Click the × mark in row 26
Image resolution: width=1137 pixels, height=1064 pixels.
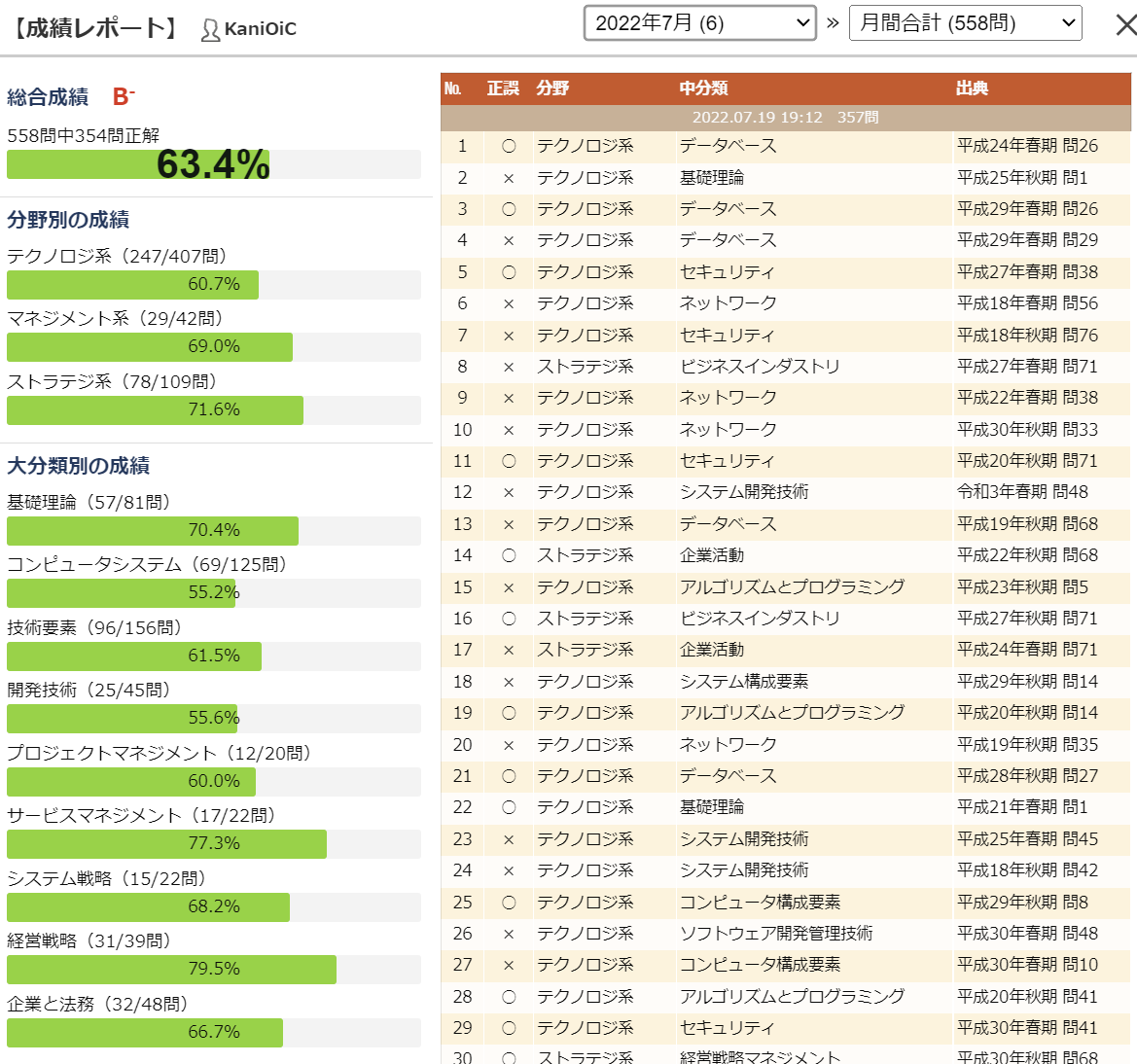pyautogui.click(x=509, y=935)
